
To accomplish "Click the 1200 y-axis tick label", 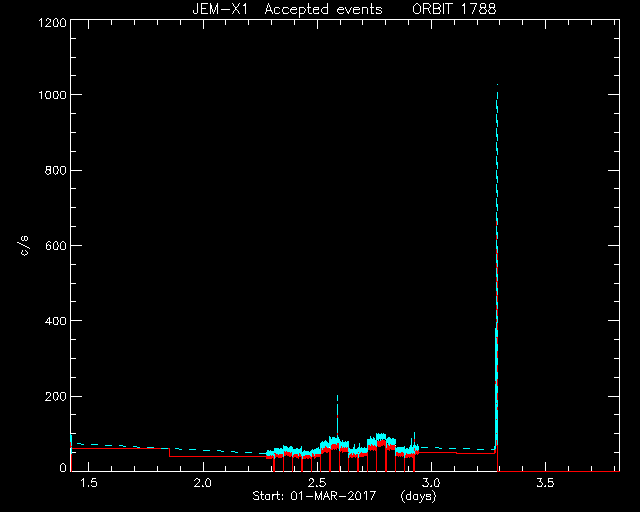I will 52,23.
